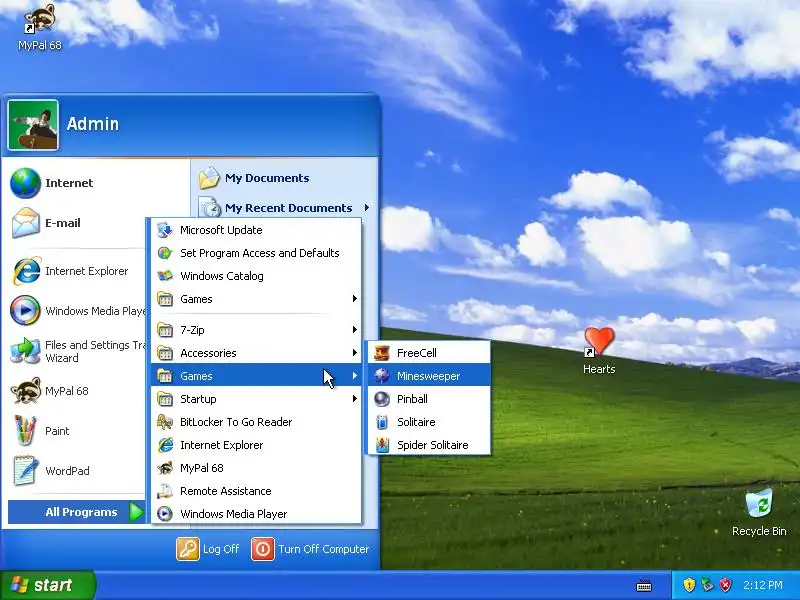Screen dimensions: 800x600
Task: Expand the arrow of Games above 7-Zip
Action: [x=355, y=299]
